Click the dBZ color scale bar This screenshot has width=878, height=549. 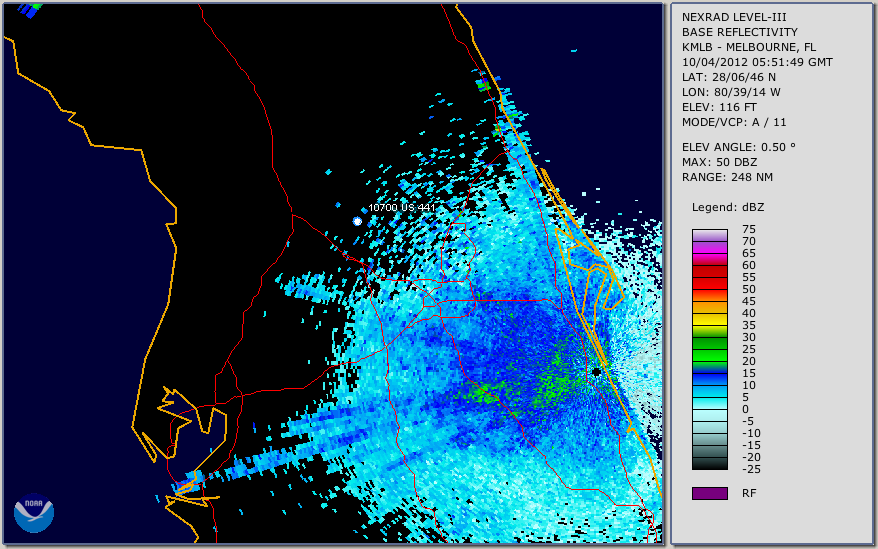(709, 349)
